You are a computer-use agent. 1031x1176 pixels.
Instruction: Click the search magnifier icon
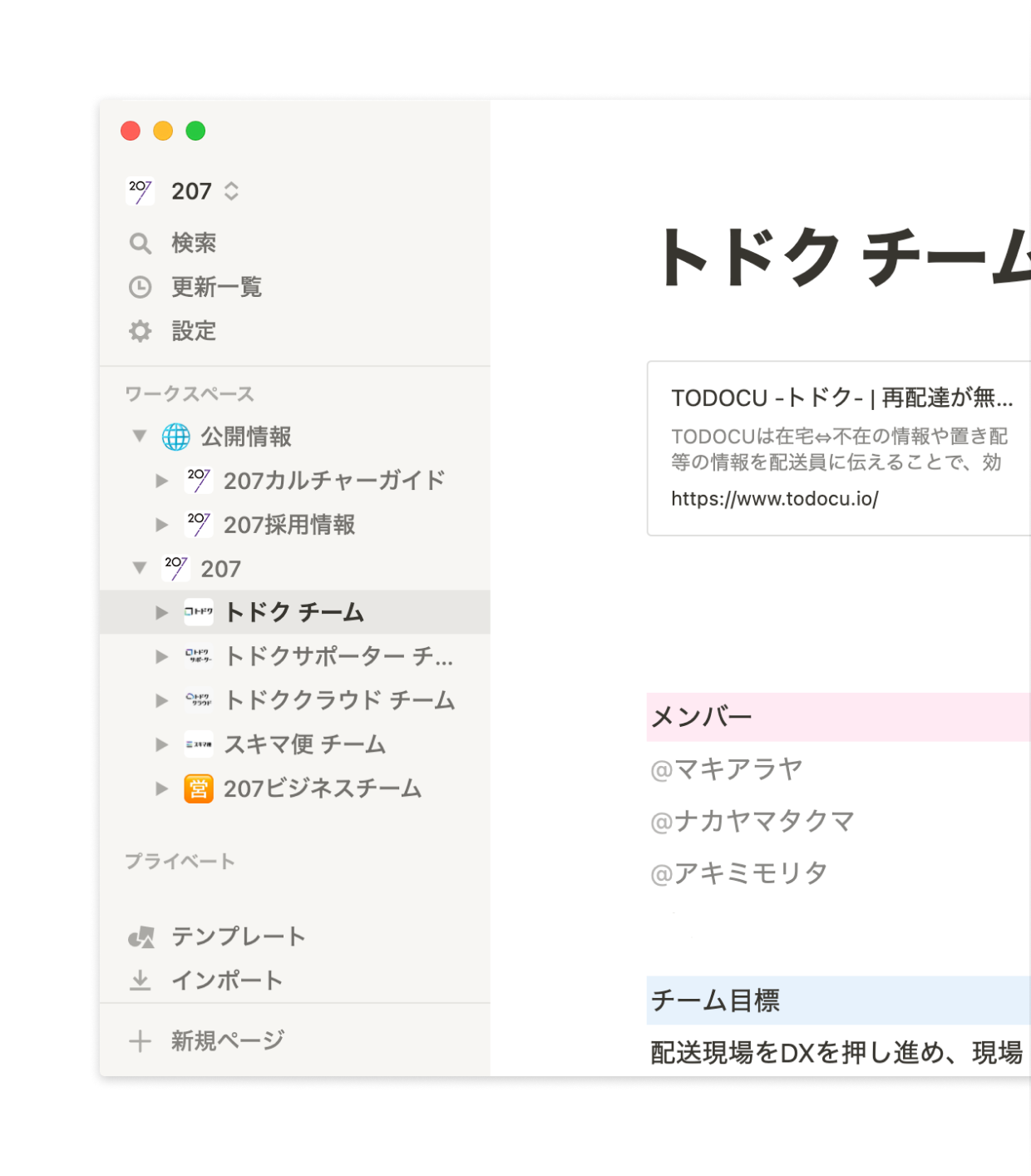coord(140,243)
